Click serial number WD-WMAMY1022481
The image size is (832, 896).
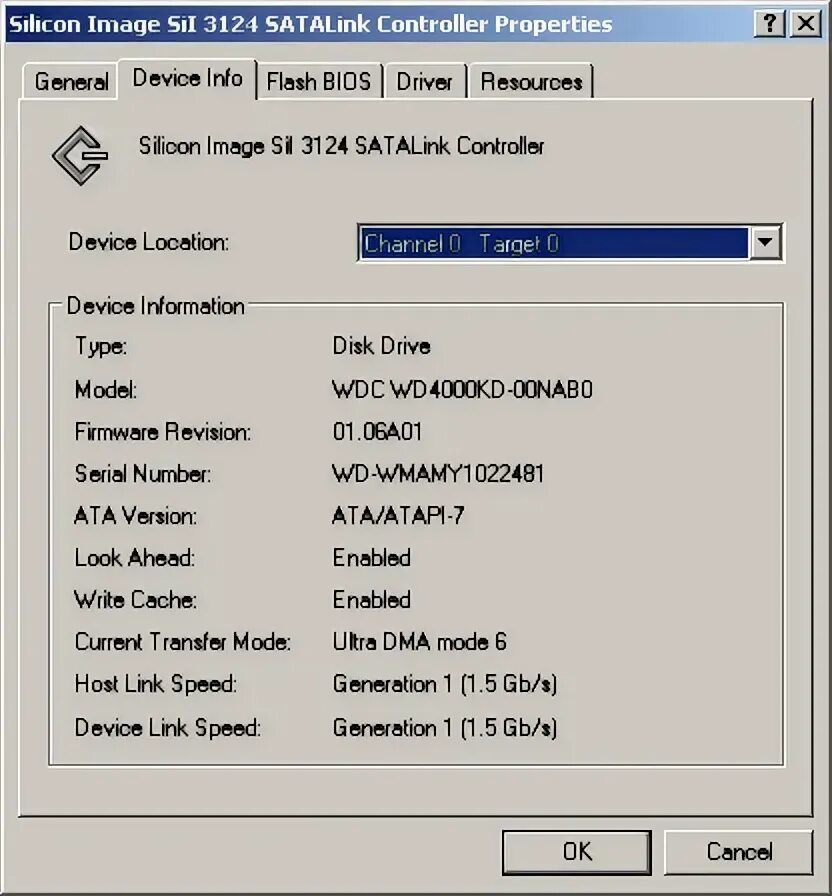tap(438, 474)
